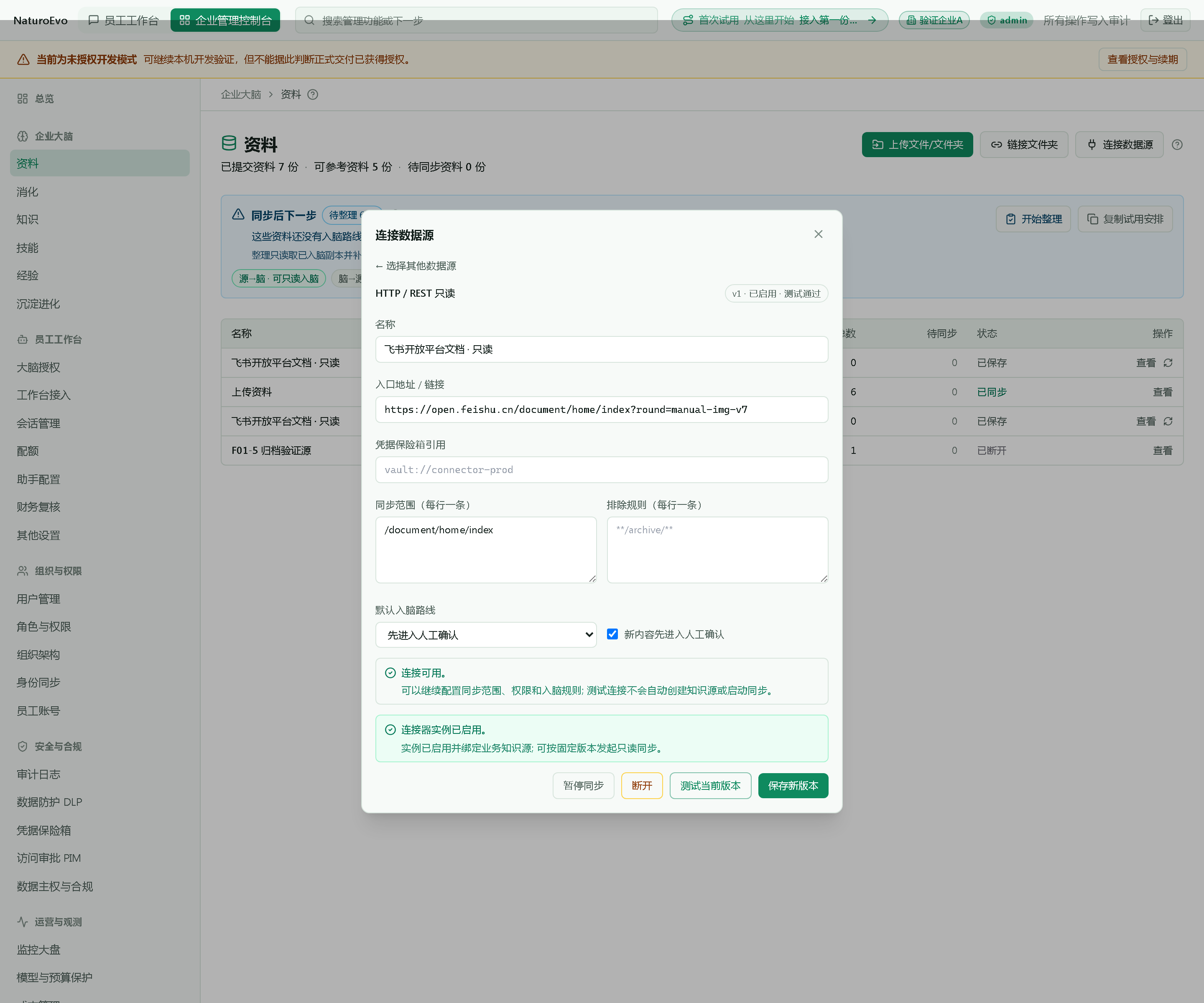Click the help icon beside 资料 breadcrumb
1204x1003 pixels.
click(312, 94)
